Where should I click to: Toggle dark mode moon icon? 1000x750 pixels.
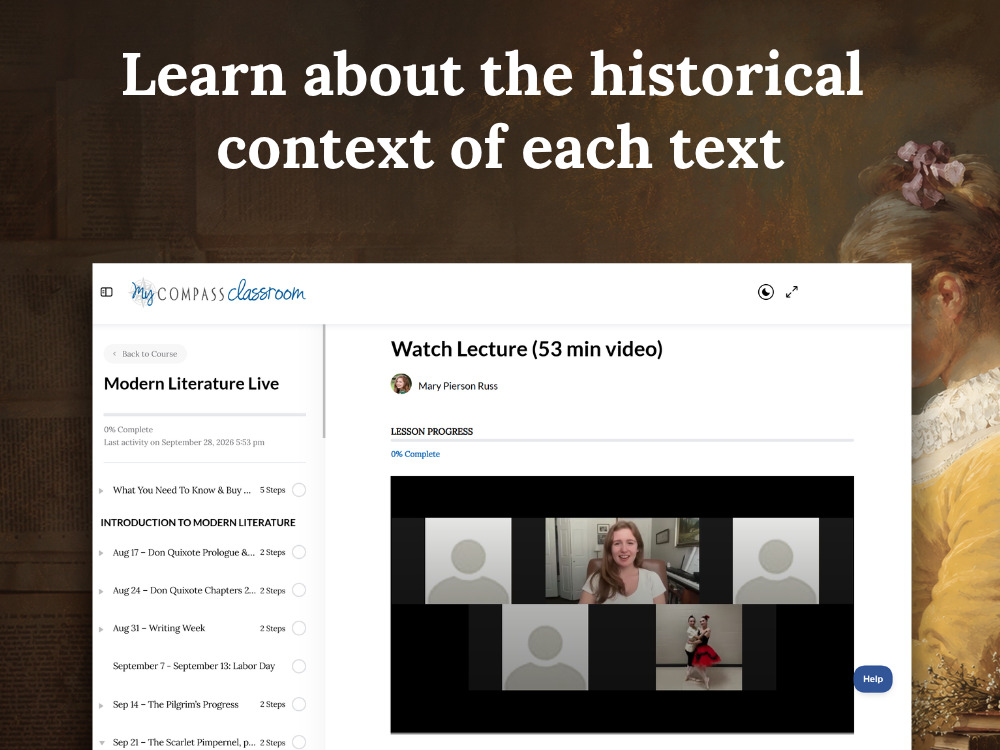[765, 292]
